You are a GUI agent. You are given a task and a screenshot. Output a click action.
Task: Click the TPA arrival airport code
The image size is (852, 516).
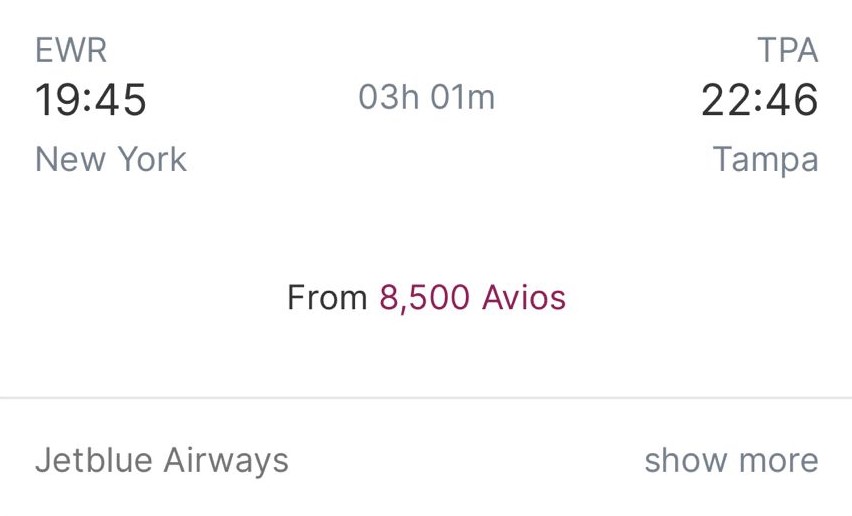[x=787, y=50]
